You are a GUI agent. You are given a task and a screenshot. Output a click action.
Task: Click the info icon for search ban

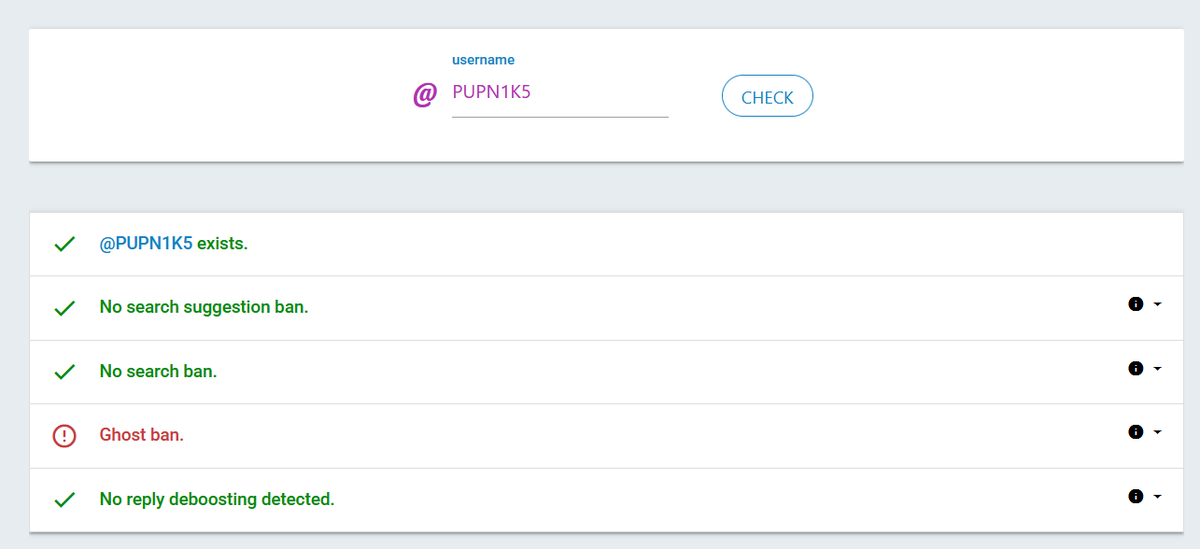pos(1136,368)
